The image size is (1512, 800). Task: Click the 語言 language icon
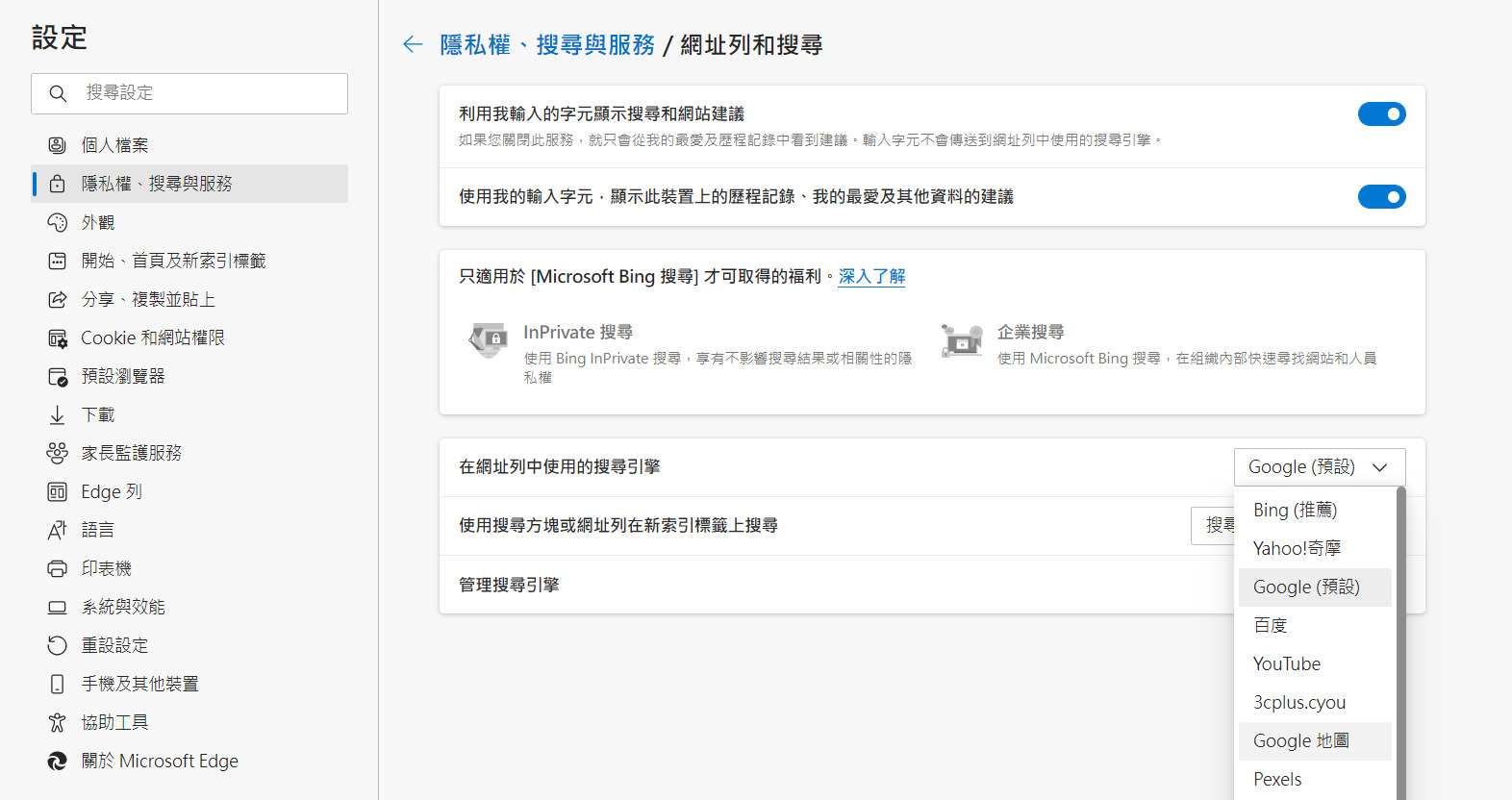(x=57, y=530)
